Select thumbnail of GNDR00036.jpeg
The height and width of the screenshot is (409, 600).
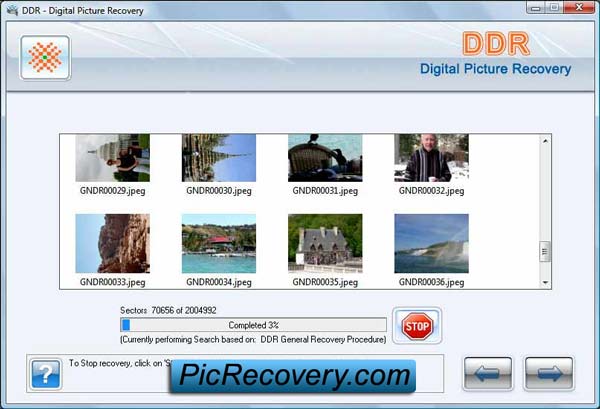pos(432,243)
